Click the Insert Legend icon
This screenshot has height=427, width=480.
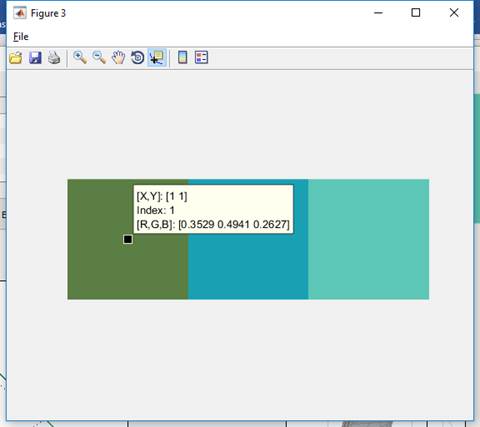point(201,57)
